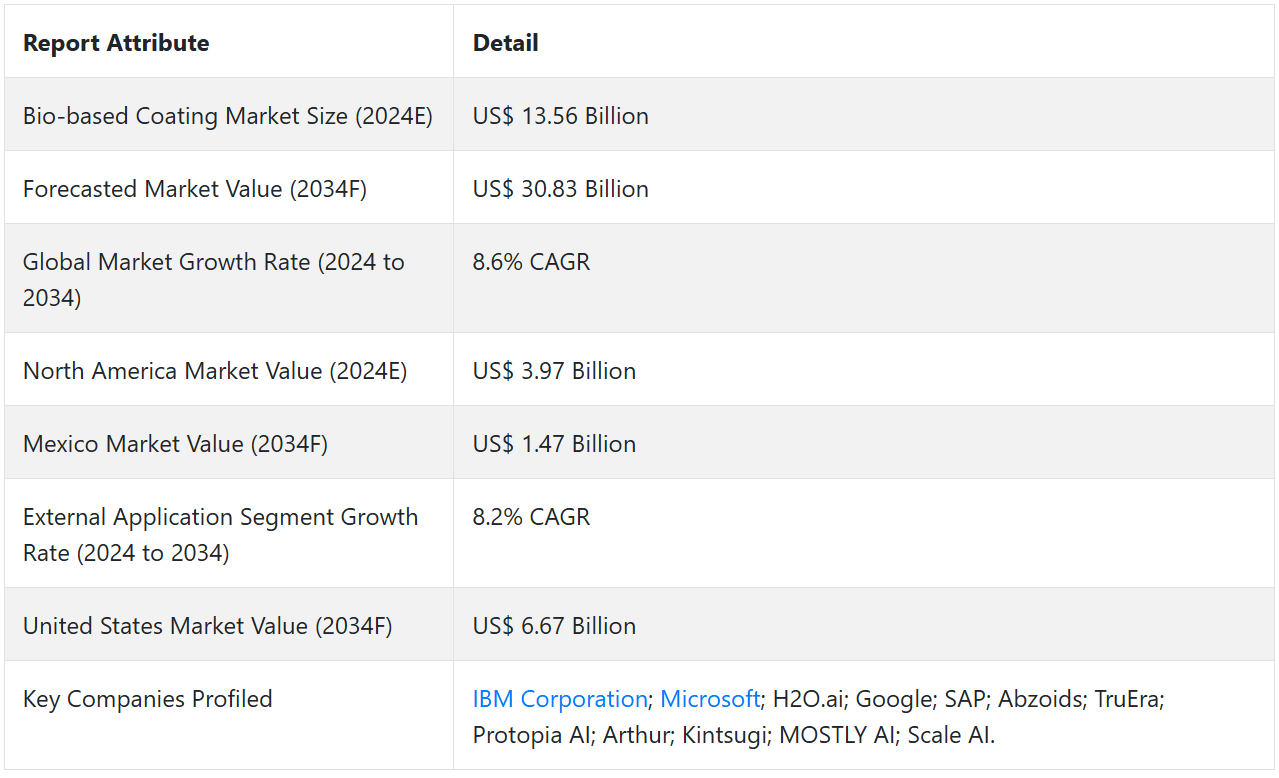Viewport: 1279px width, 778px height.
Task: Follow the Microsoft hyperlink
Action: (710, 699)
